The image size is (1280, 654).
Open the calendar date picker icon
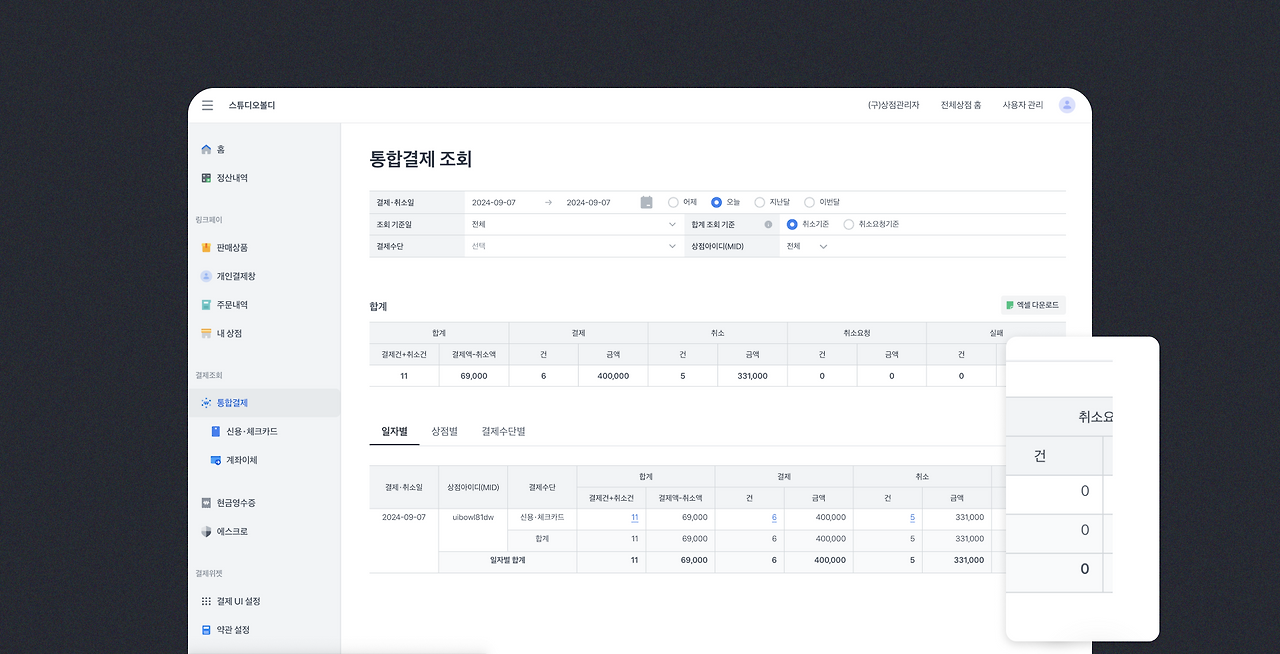coord(647,202)
